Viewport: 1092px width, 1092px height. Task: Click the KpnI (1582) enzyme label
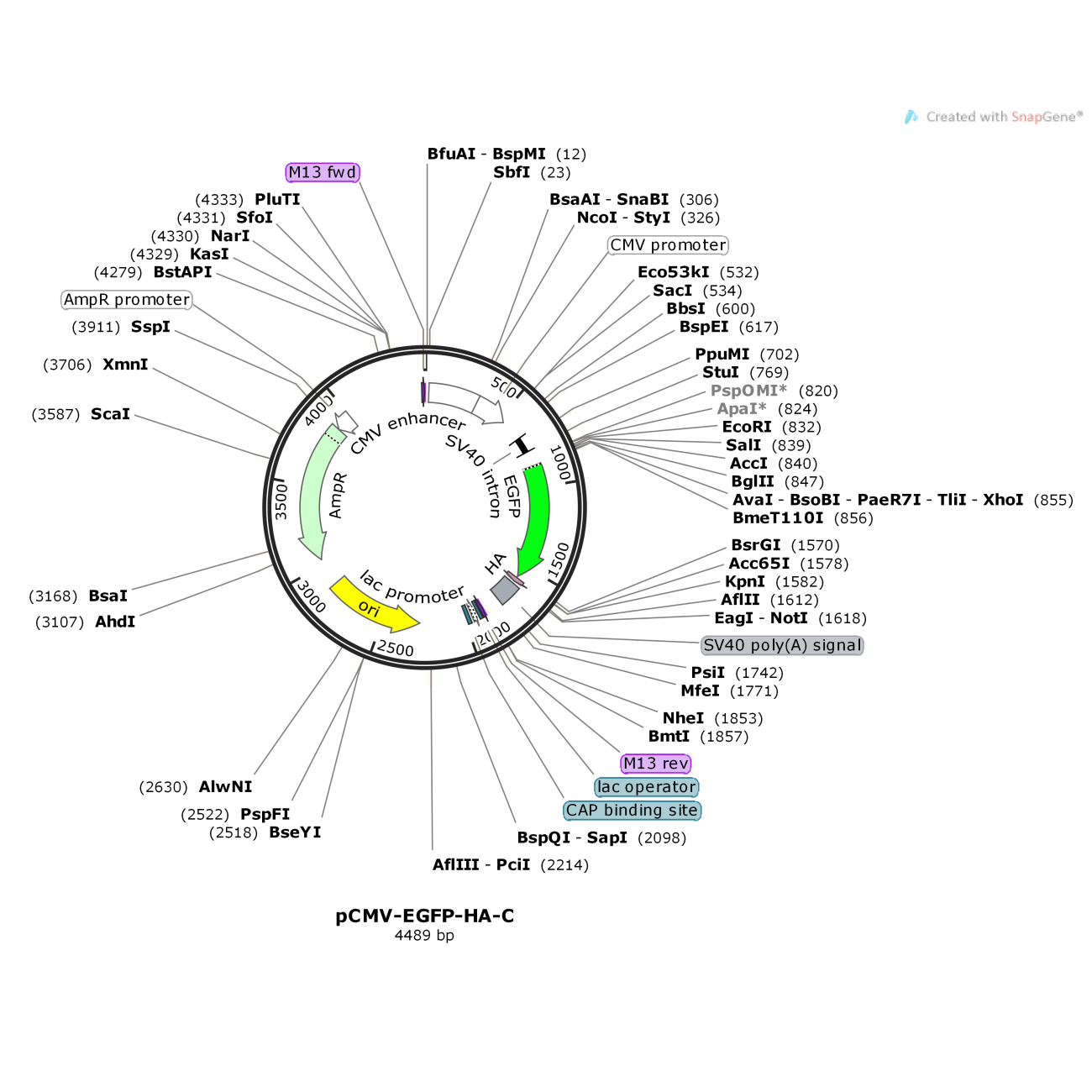pyautogui.click(x=774, y=581)
